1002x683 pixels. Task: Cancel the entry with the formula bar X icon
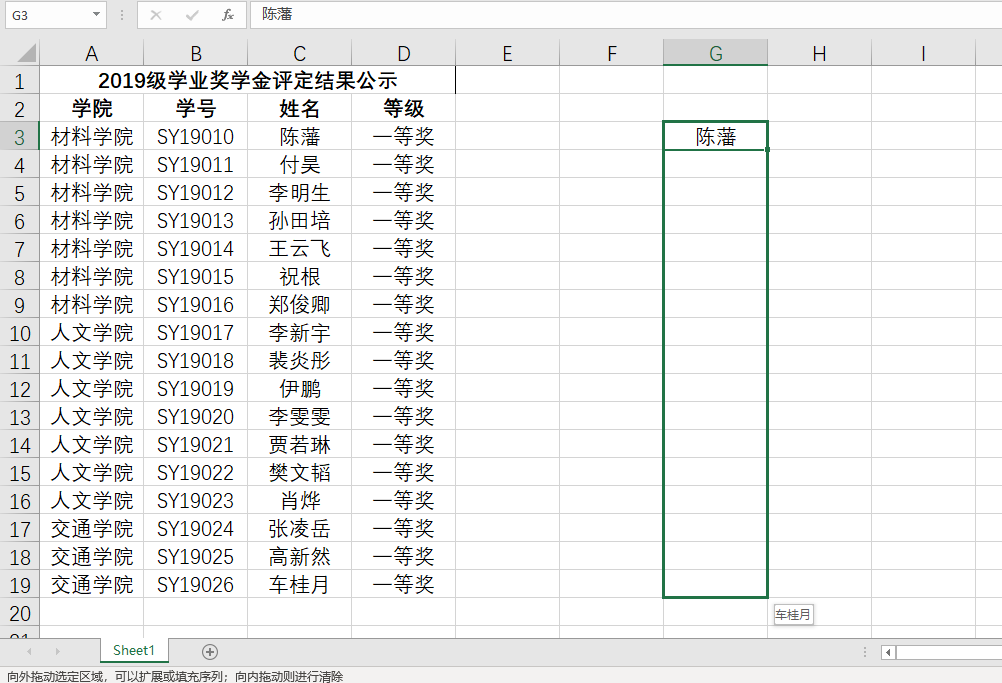click(x=156, y=15)
